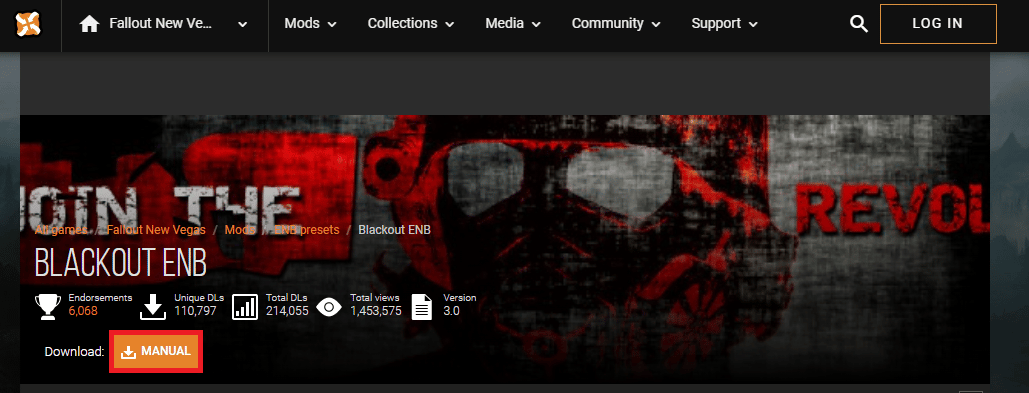This screenshot has height=393, width=1029.
Task: Click the LOG IN button
Action: point(938,24)
